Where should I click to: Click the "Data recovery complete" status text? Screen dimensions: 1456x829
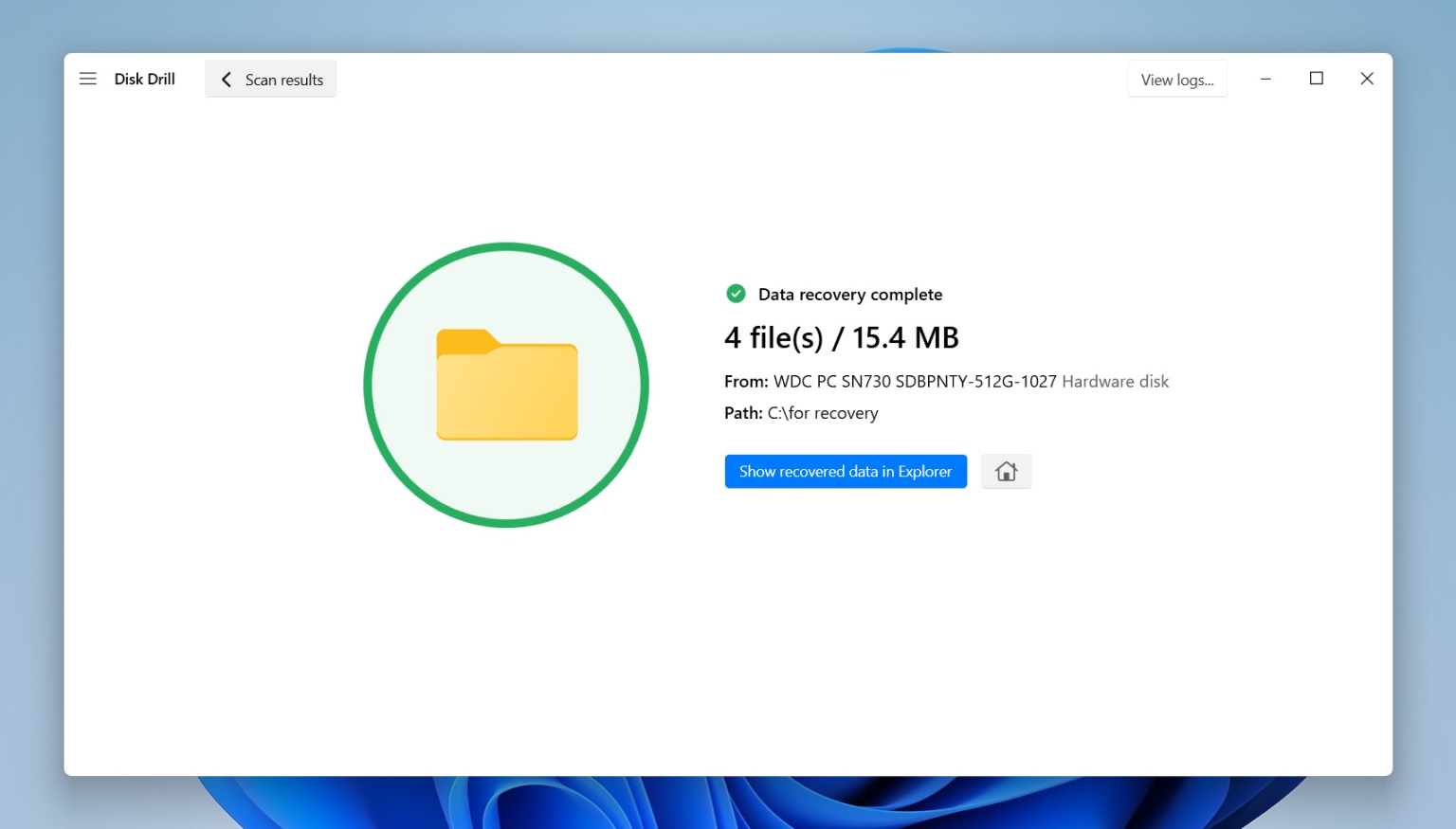849,295
